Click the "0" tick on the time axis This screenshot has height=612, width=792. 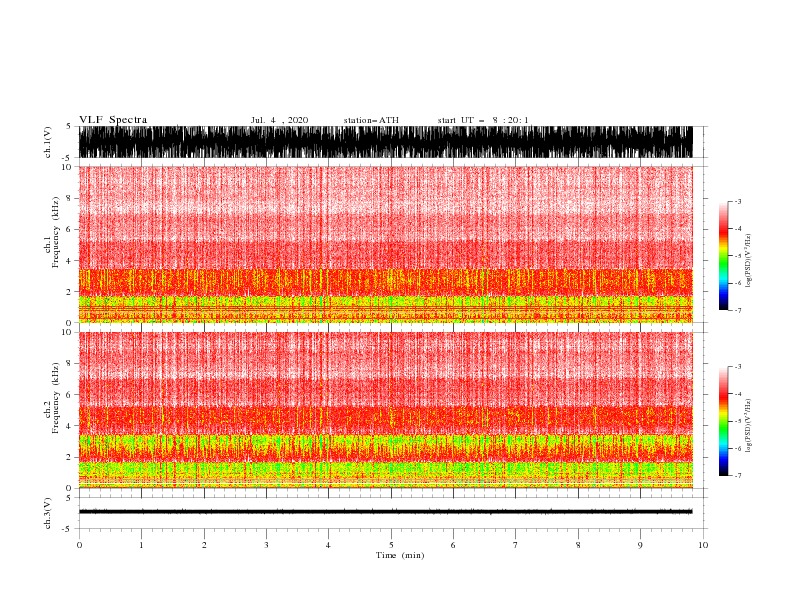[79, 545]
